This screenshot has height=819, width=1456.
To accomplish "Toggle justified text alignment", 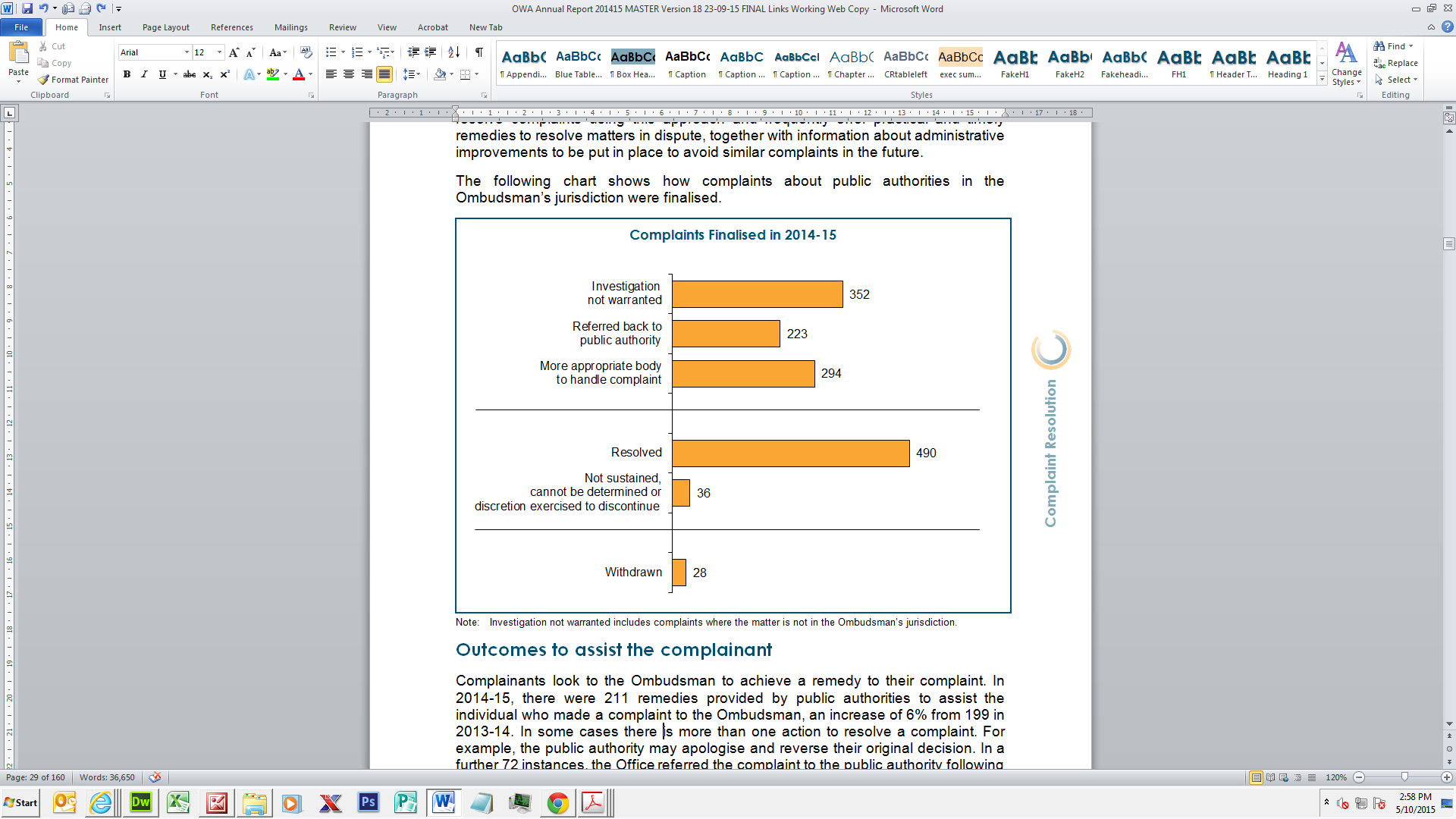I will click(x=384, y=74).
